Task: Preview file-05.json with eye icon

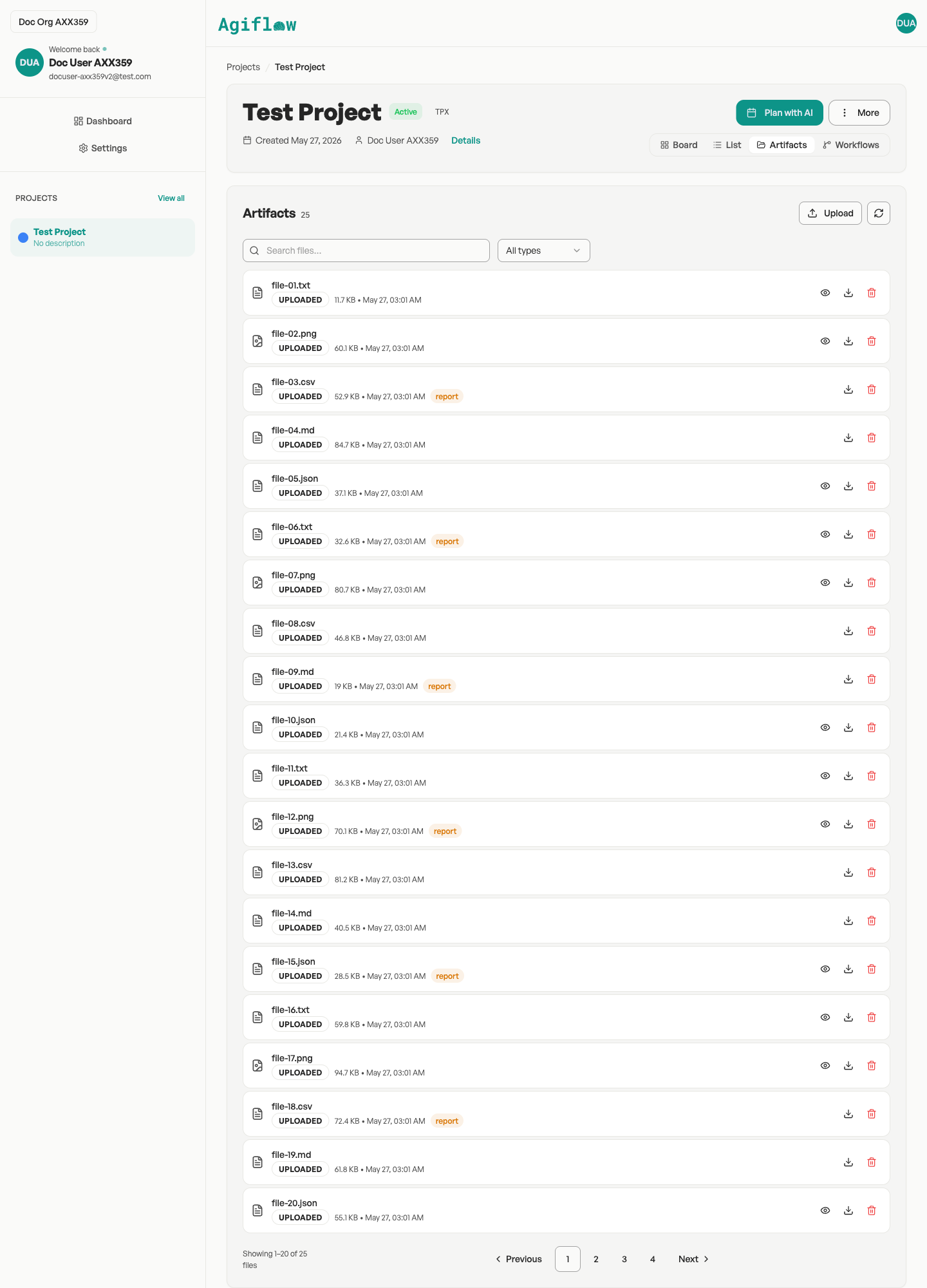Action: coord(825,486)
